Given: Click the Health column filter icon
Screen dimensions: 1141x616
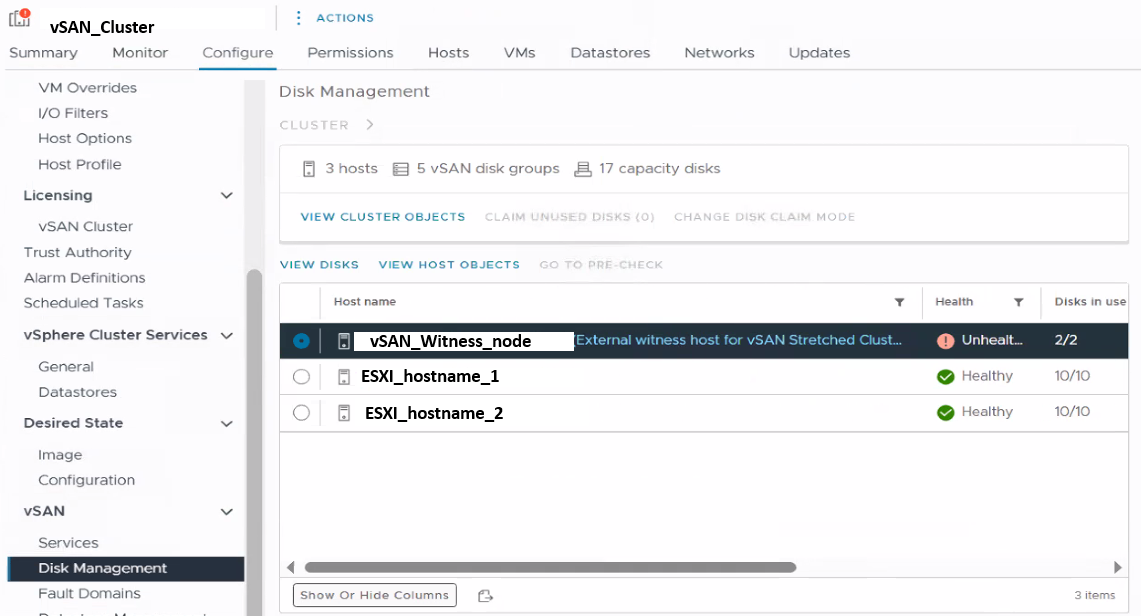Looking at the screenshot, I should (1018, 302).
